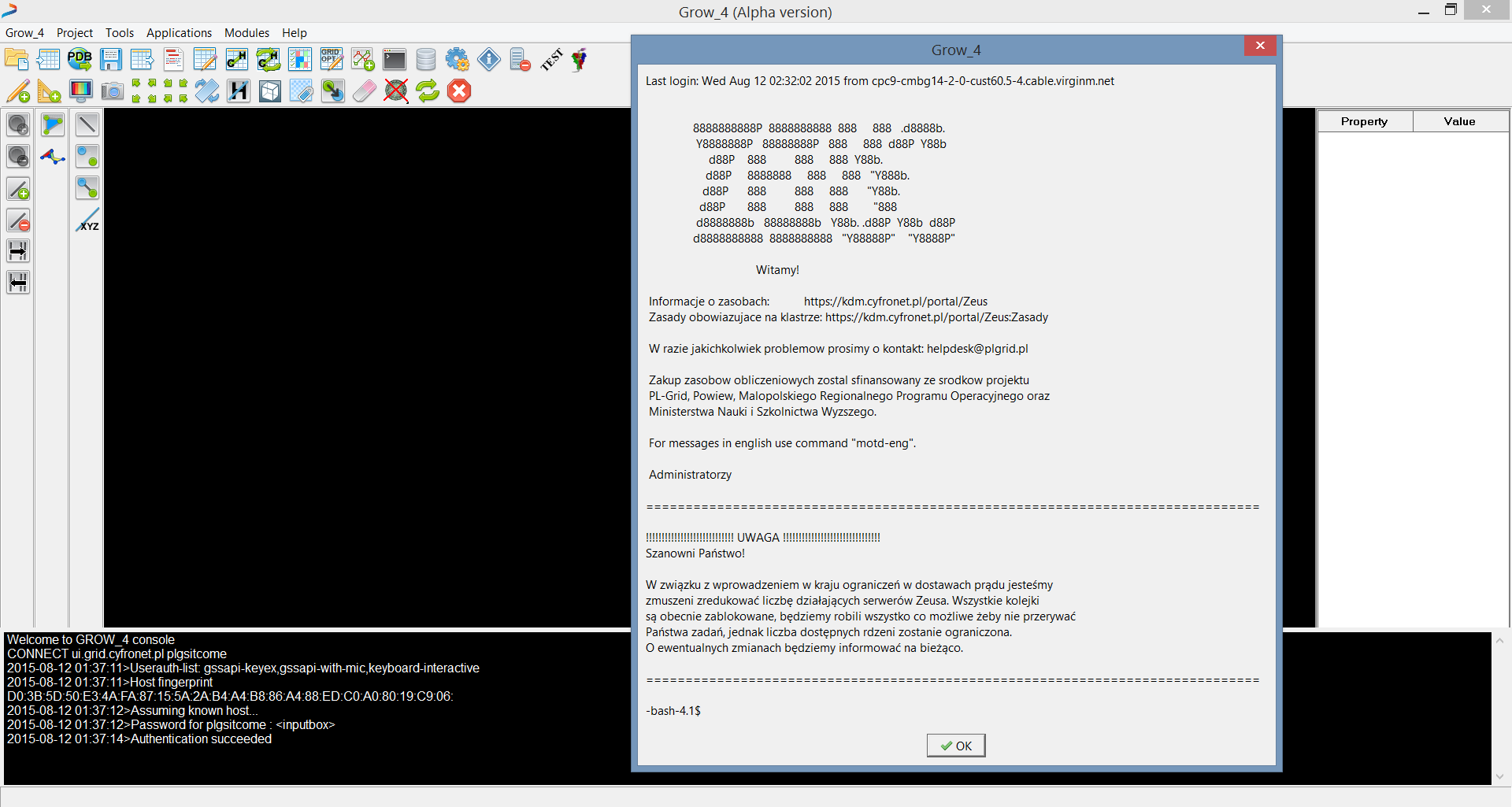Click the add line plus tool
This screenshot has width=1512, height=807.
click(x=18, y=188)
